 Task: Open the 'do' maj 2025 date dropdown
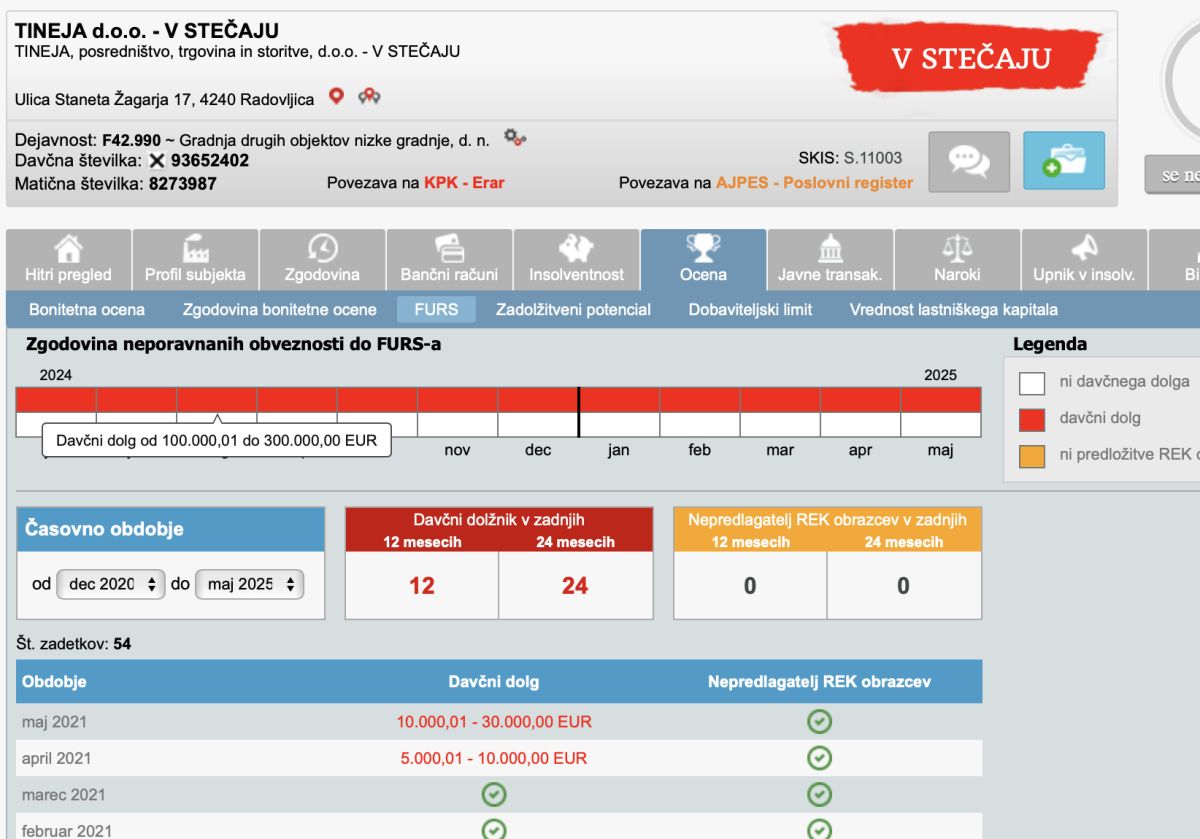pyautogui.click(x=250, y=584)
